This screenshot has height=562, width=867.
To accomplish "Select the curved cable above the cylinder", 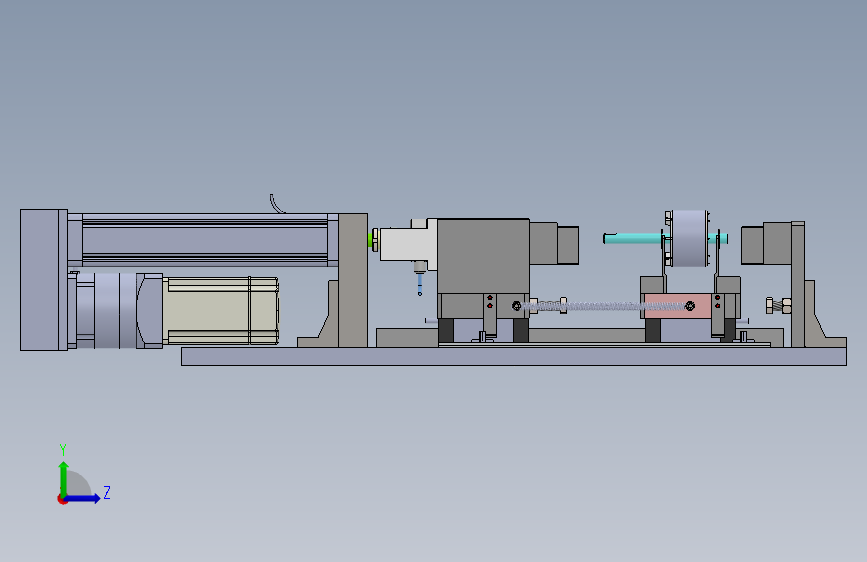I will pyautogui.click(x=276, y=204).
